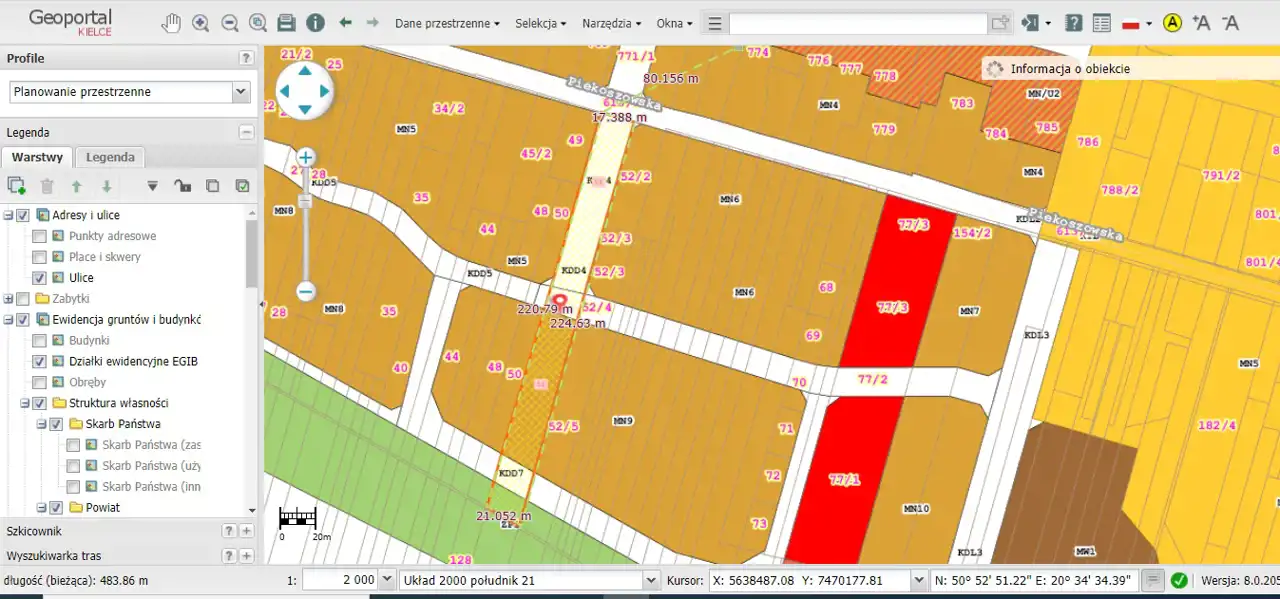Enable high contrast mode icon
The width and height of the screenshot is (1280, 599).
[1173, 23]
